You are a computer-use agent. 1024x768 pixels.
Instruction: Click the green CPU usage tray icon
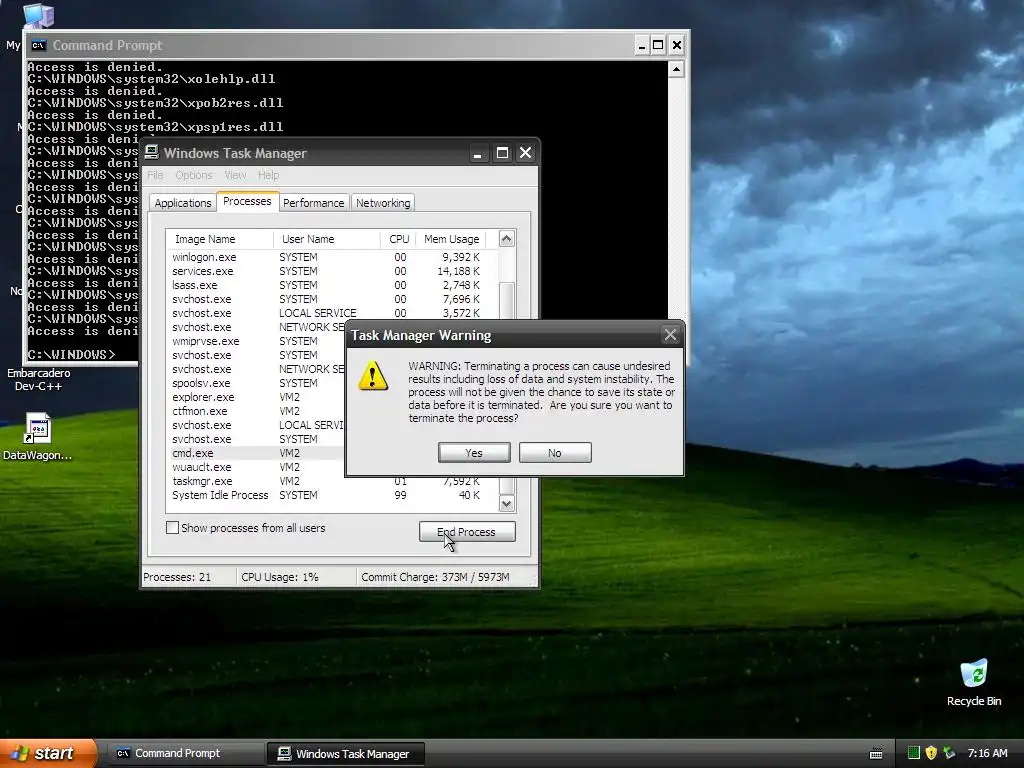pyautogui.click(x=914, y=753)
